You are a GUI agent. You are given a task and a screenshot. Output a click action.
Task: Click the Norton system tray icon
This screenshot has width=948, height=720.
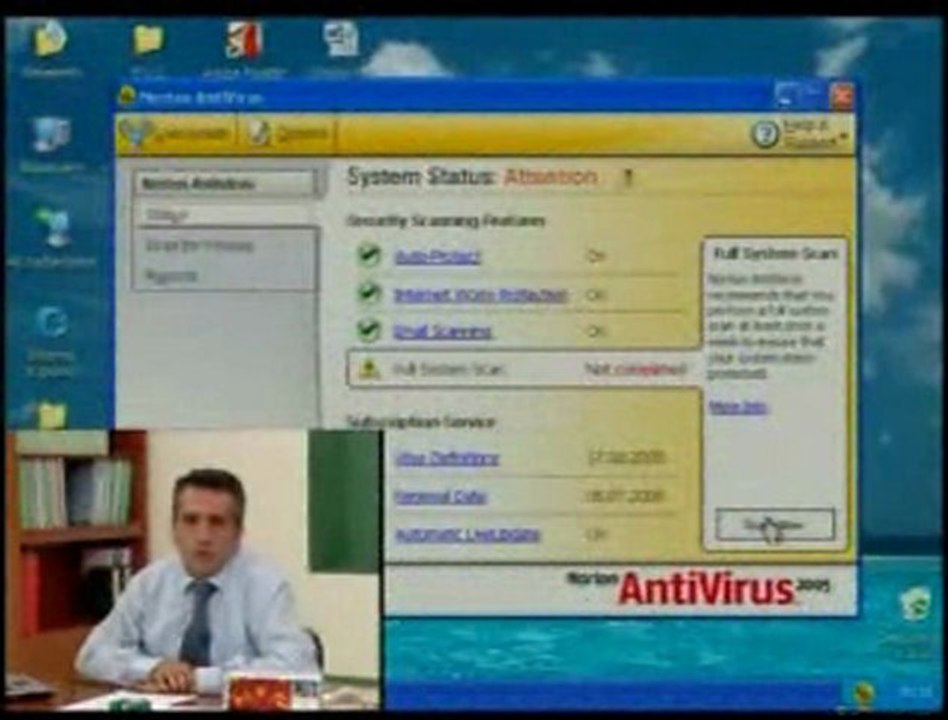(863, 692)
